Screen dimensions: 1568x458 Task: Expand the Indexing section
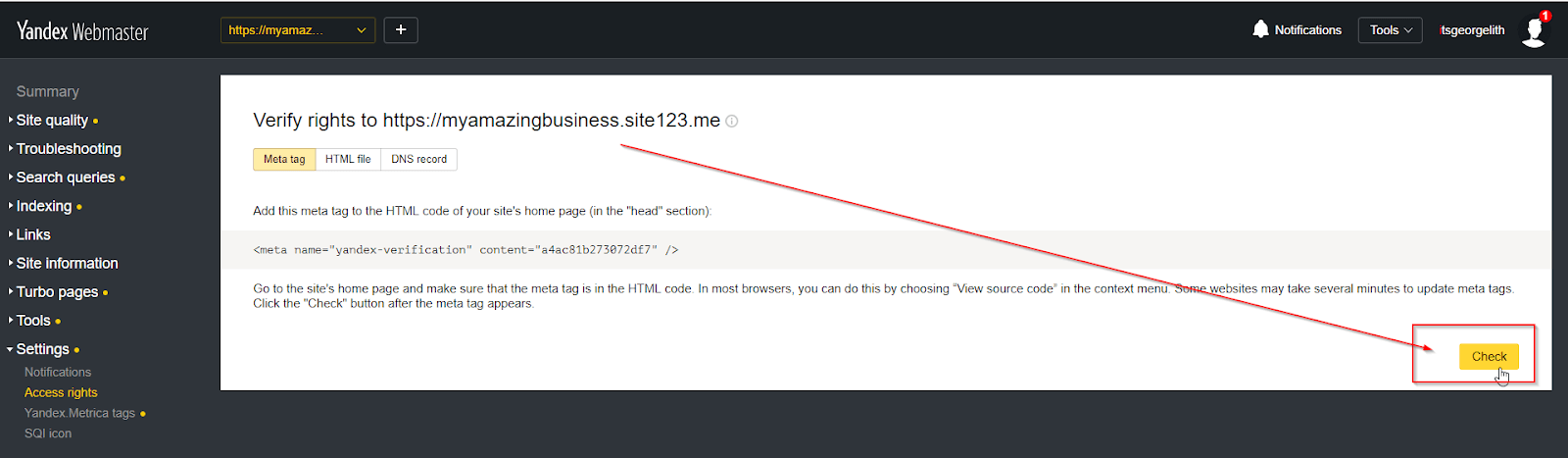tap(44, 206)
